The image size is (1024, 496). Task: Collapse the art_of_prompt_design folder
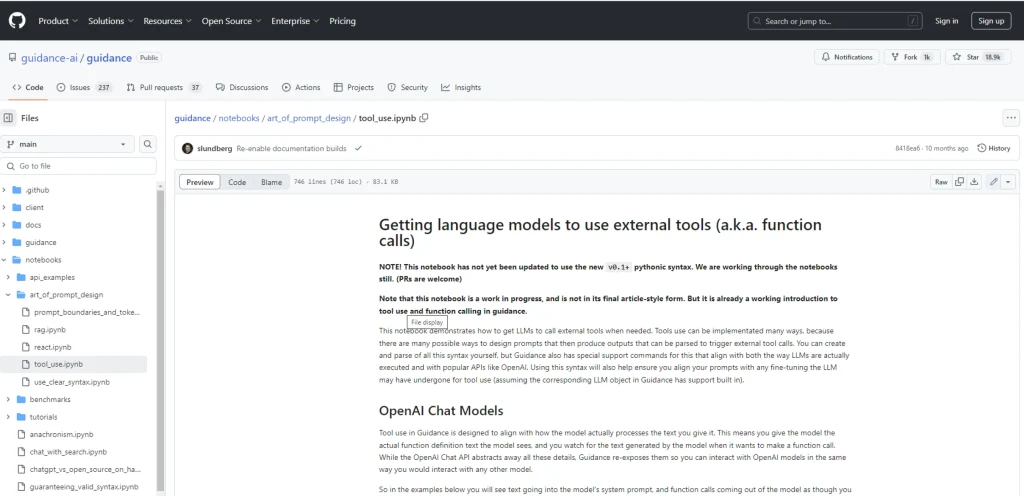8,295
